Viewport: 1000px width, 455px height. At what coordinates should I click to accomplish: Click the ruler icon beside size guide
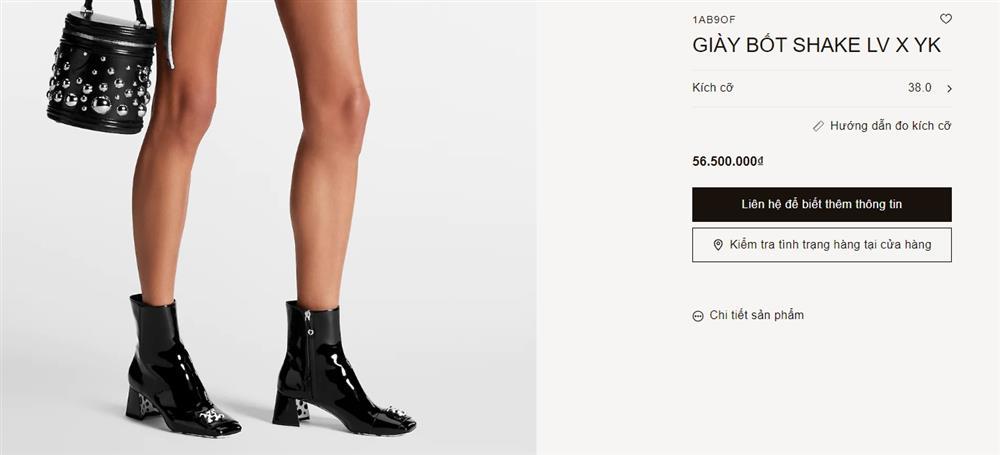click(x=818, y=126)
